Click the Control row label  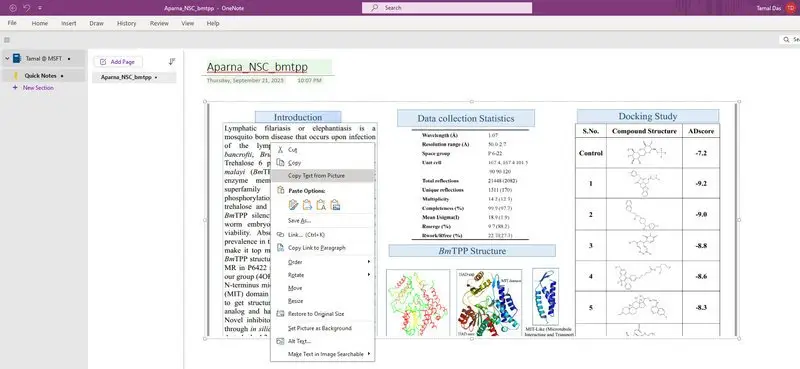coord(591,153)
